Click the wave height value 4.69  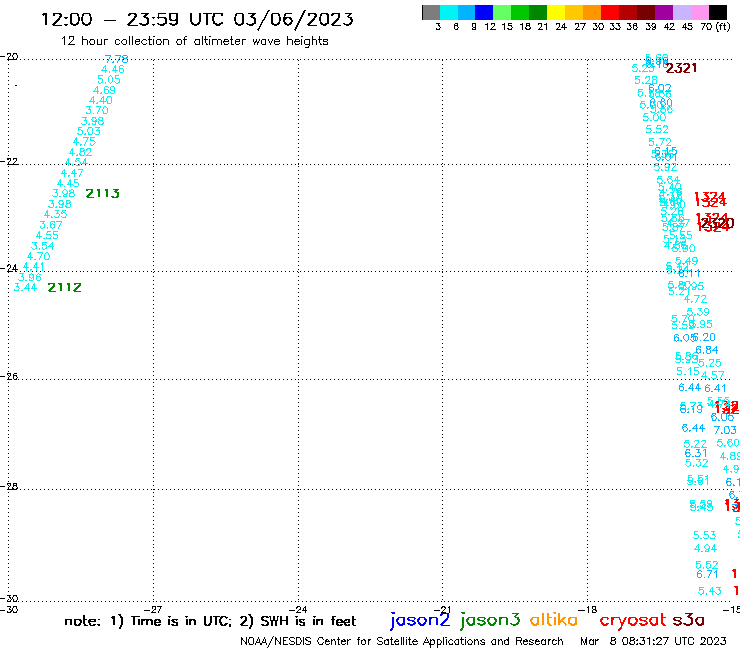click(104, 90)
